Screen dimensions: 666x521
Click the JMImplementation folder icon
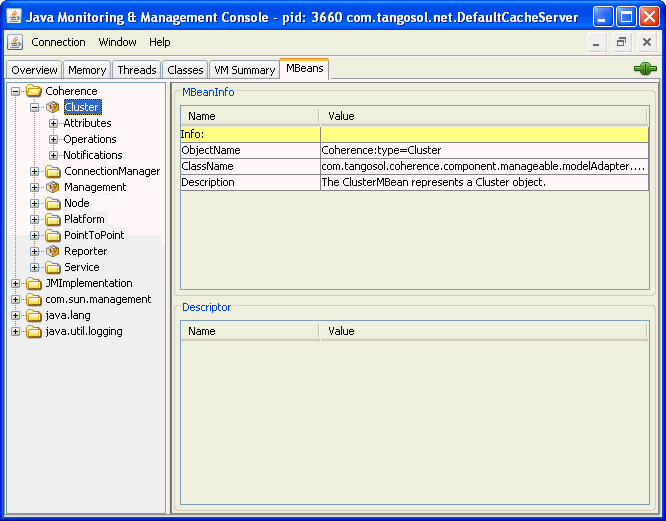point(34,283)
